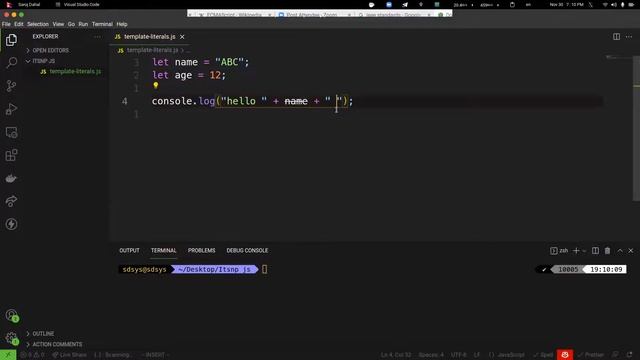Open the Edit menu
This screenshot has height=360, width=640.
(19, 24)
